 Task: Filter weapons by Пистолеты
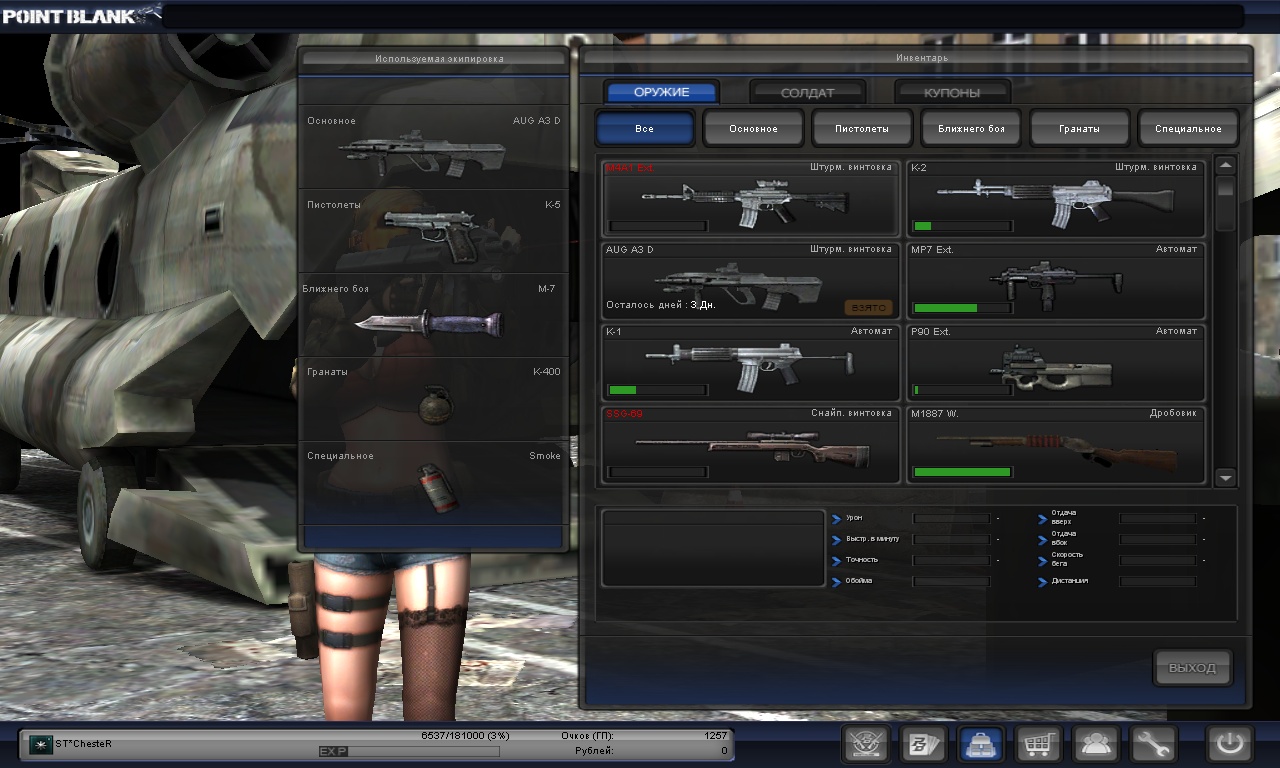tap(861, 129)
